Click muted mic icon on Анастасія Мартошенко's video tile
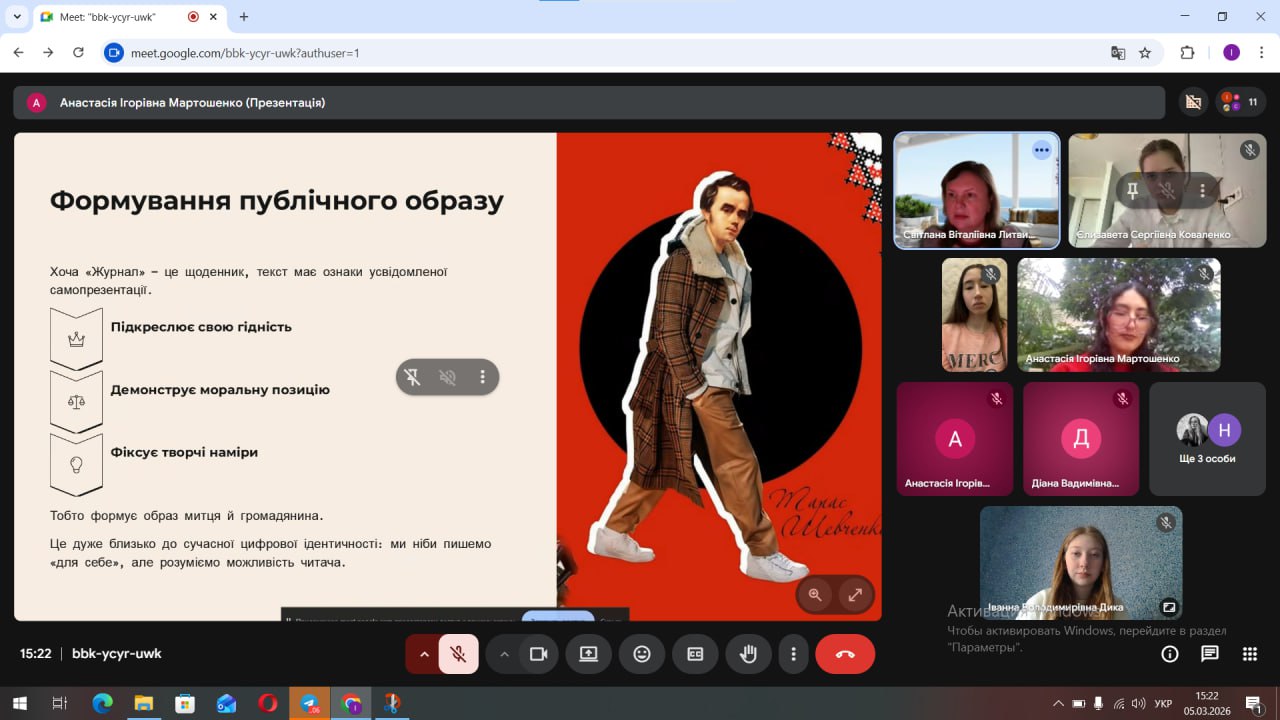The width and height of the screenshot is (1280, 720). pyautogui.click(x=1204, y=275)
